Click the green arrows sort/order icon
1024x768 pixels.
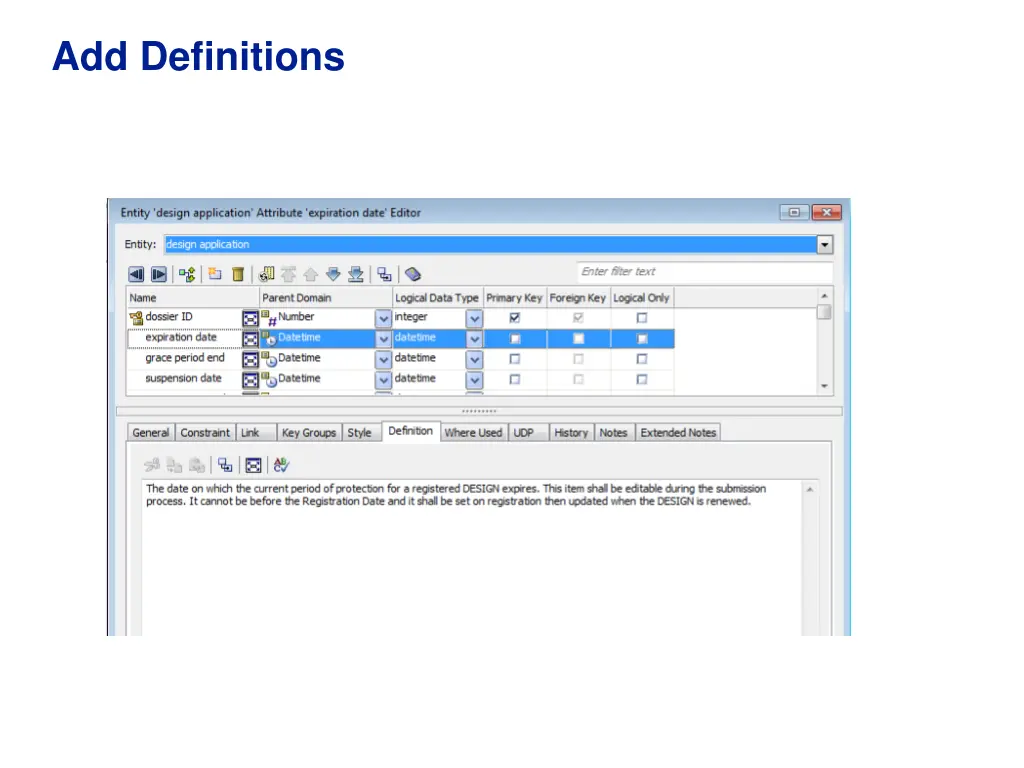(187, 274)
